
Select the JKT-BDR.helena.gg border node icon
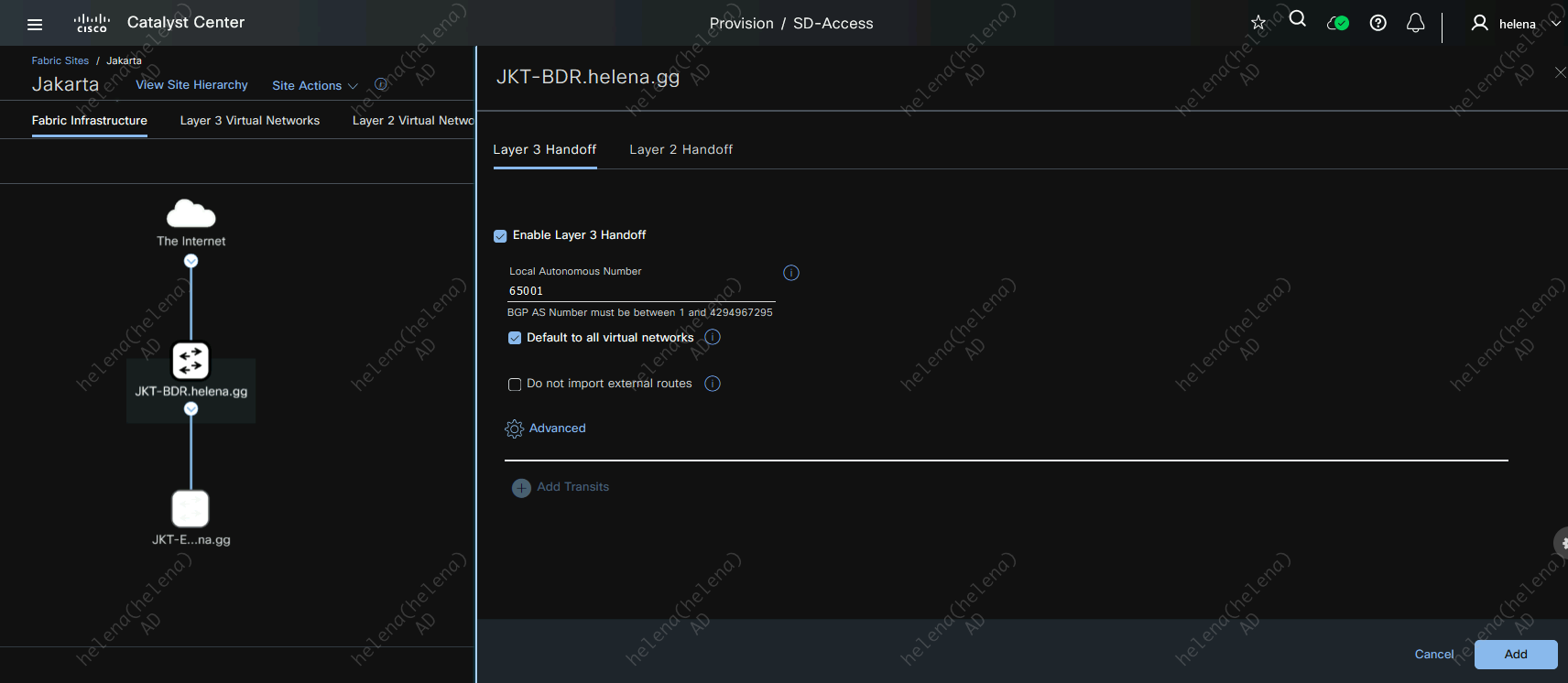tap(191, 361)
